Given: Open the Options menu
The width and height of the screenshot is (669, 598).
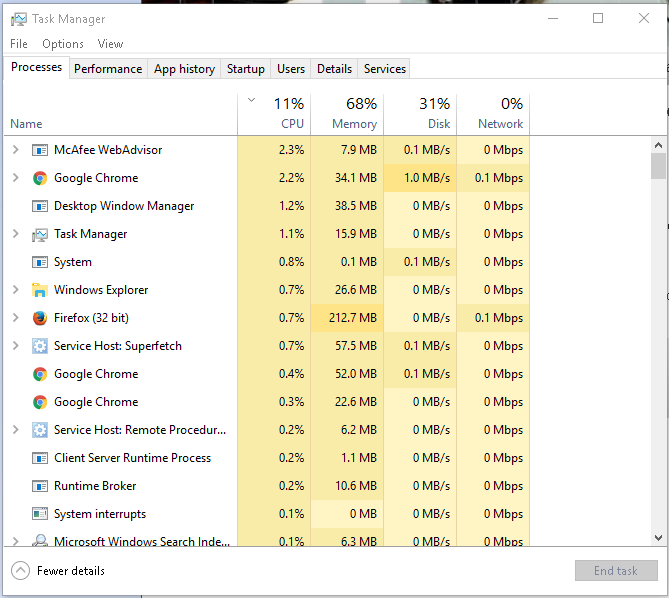Looking at the screenshot, I should [63, 44].
